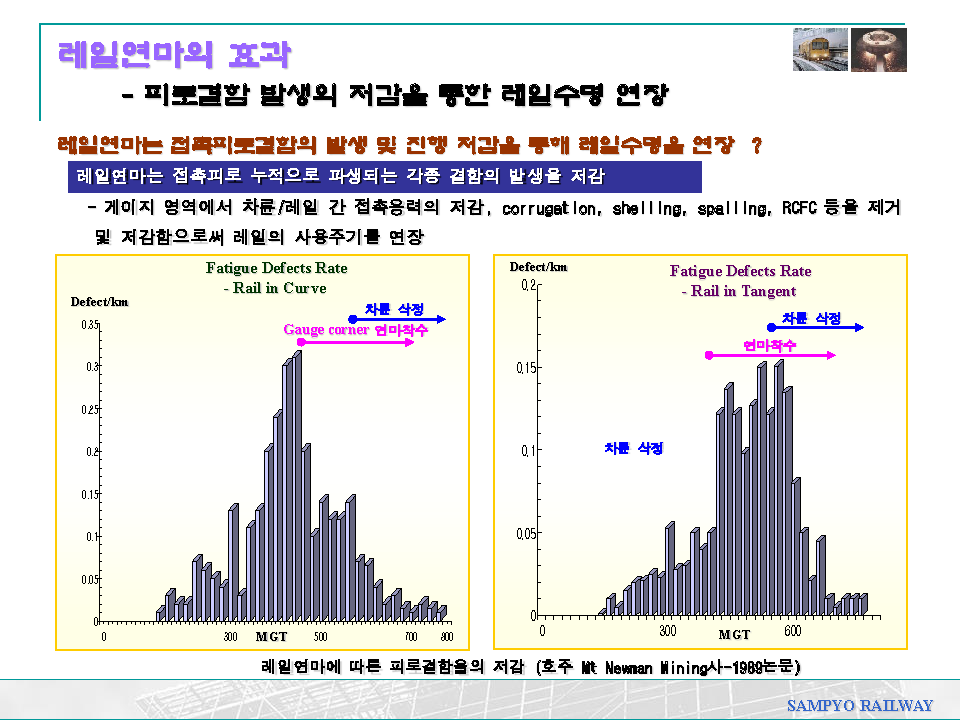Click the standalone blue 차륜 삭정 label
The image size is (960, 720).
click(x=633, y=449)
